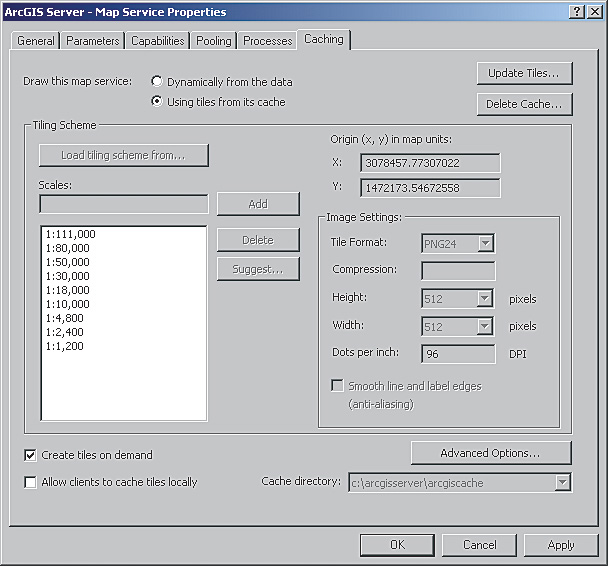608x566 pixels.
Task: Expand the Height pixels dropdown
Action: point(485,299)
